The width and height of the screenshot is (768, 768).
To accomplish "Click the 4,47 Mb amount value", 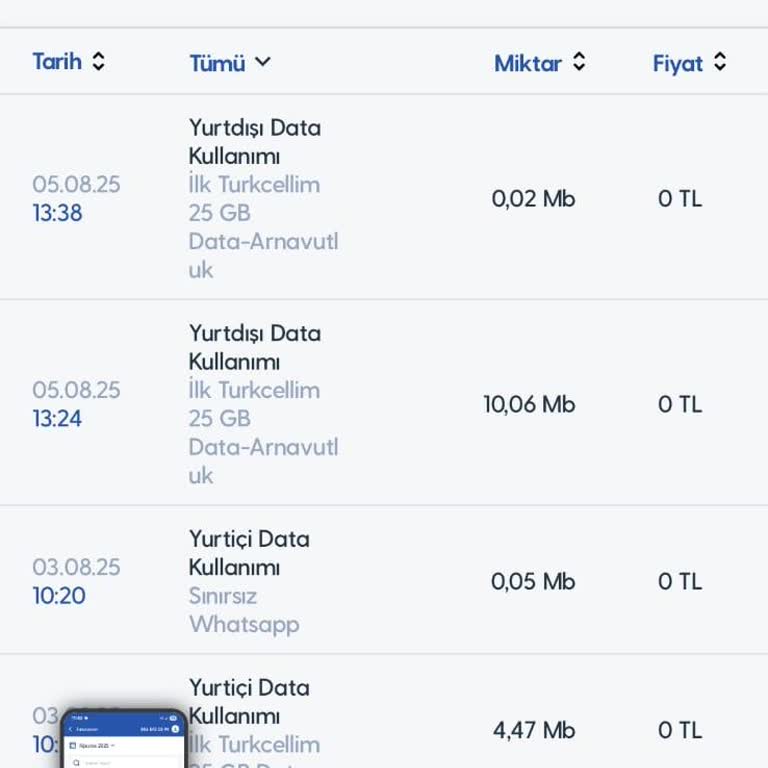I will [533, 730].
